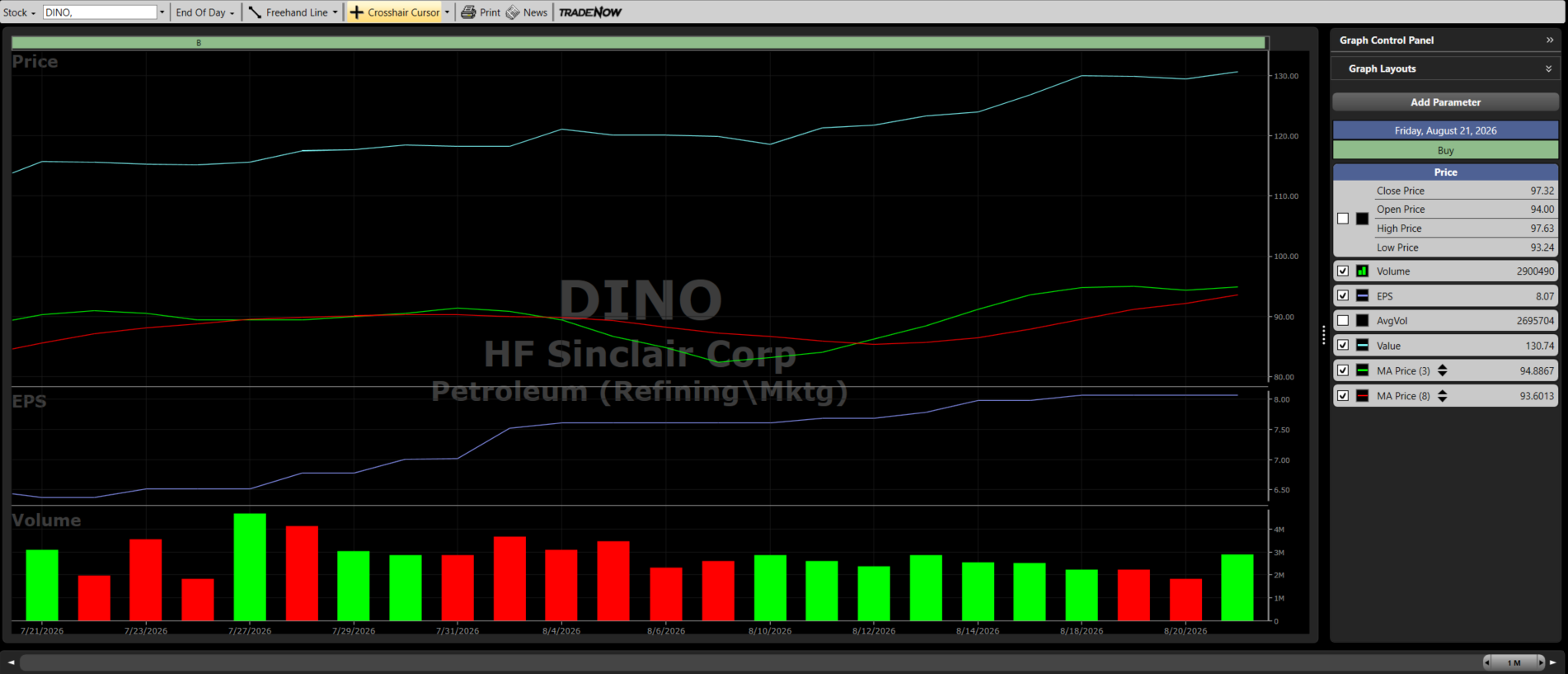The width and height of the screenshot is (1568, 674).
Task: Click into the DINO symbol input field
Action: pos(100,12)
